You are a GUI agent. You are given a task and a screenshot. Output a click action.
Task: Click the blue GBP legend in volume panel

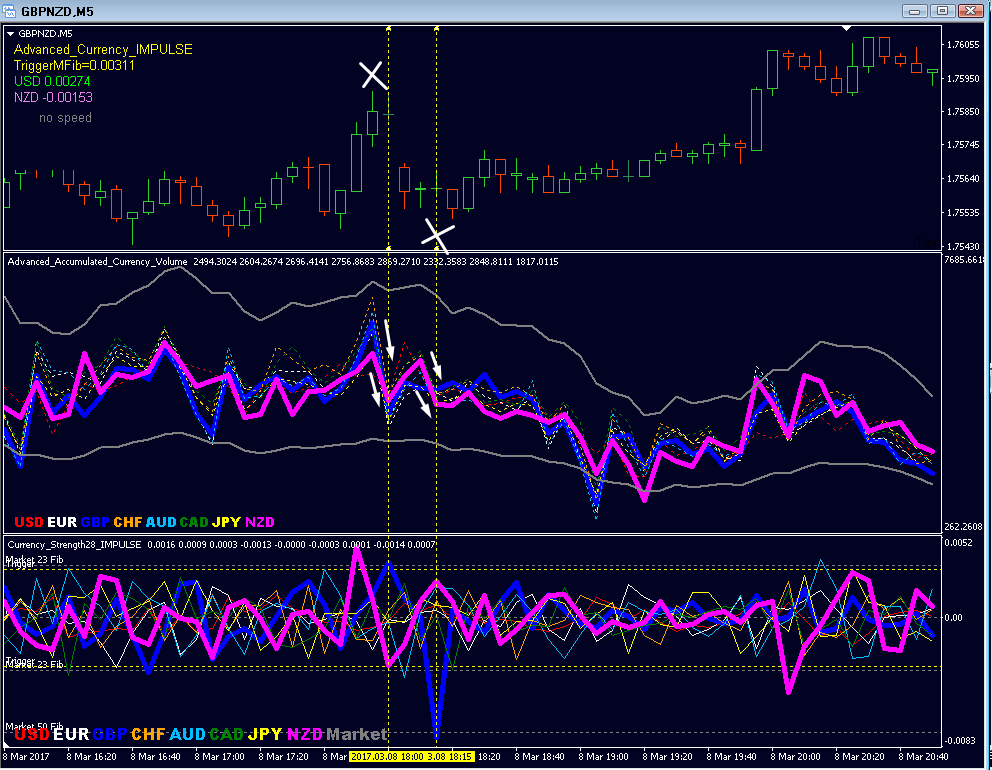(x=95, y=522)
